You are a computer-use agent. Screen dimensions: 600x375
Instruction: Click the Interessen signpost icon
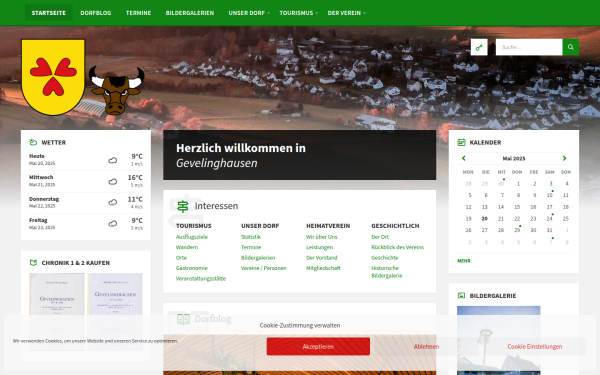(x=183, y=206)
